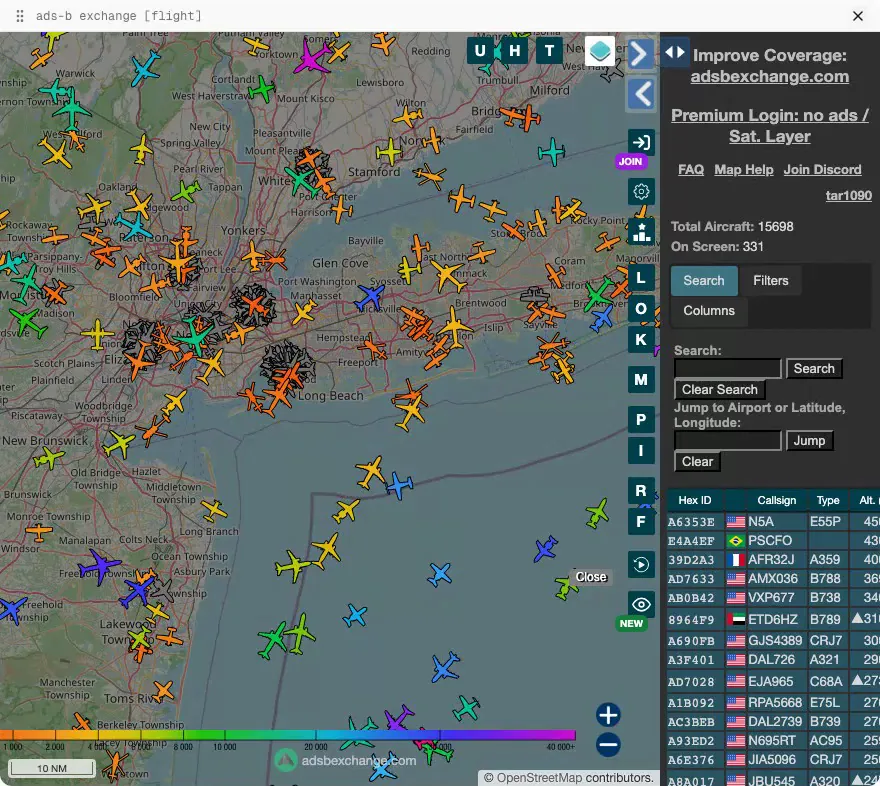880x786 pixels.
Task: Open the Join Discord link
Action: (x=822, y=169)
